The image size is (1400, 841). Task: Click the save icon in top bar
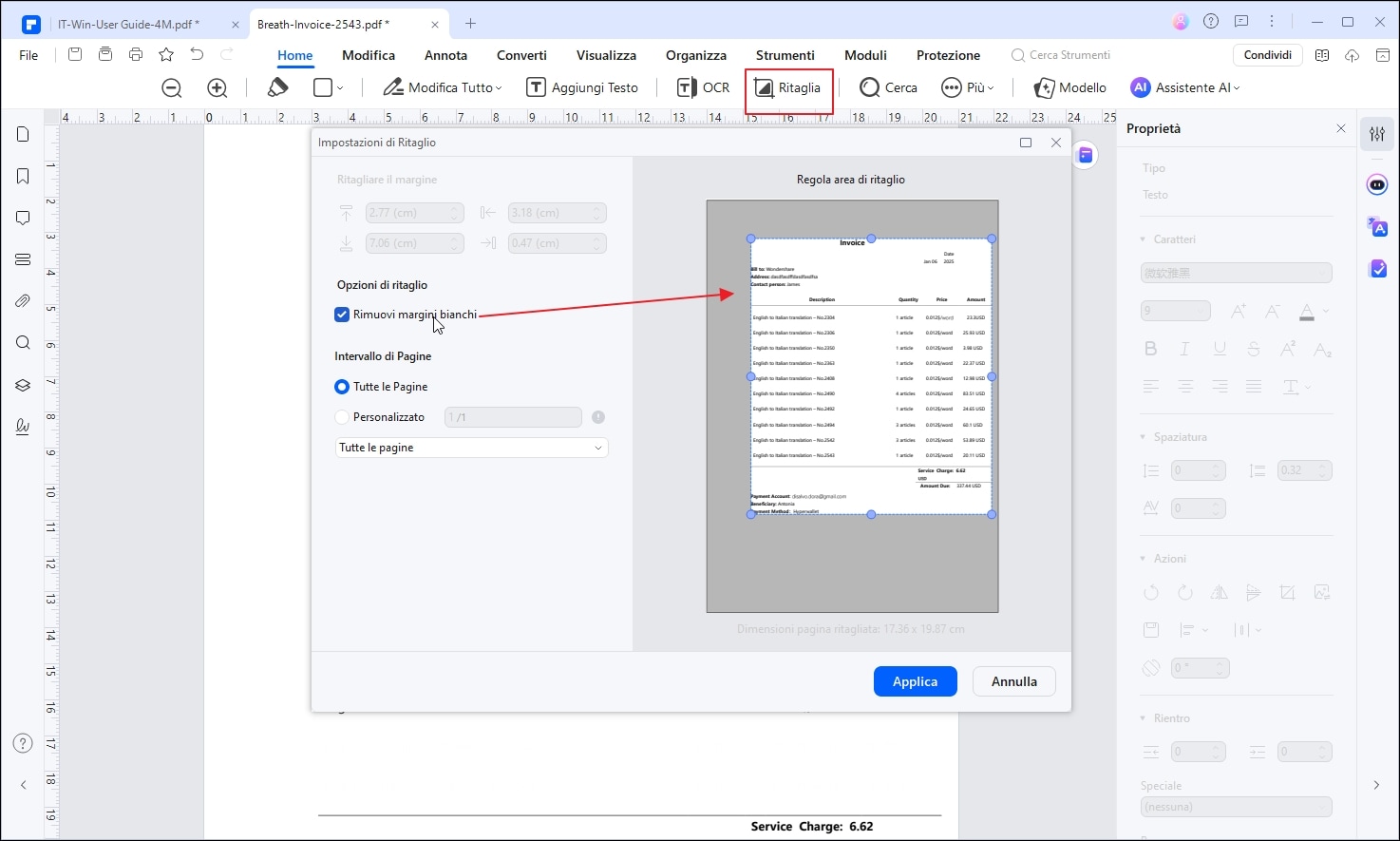pyautogui.click(x=75, y=55)
